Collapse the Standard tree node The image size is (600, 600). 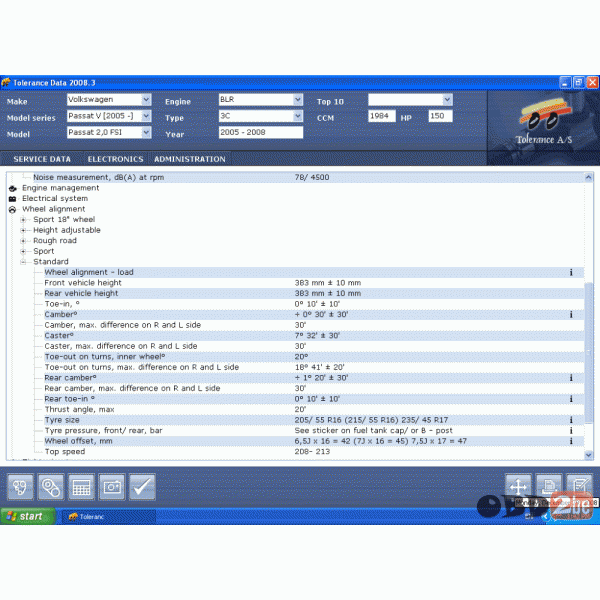point(23,262)
